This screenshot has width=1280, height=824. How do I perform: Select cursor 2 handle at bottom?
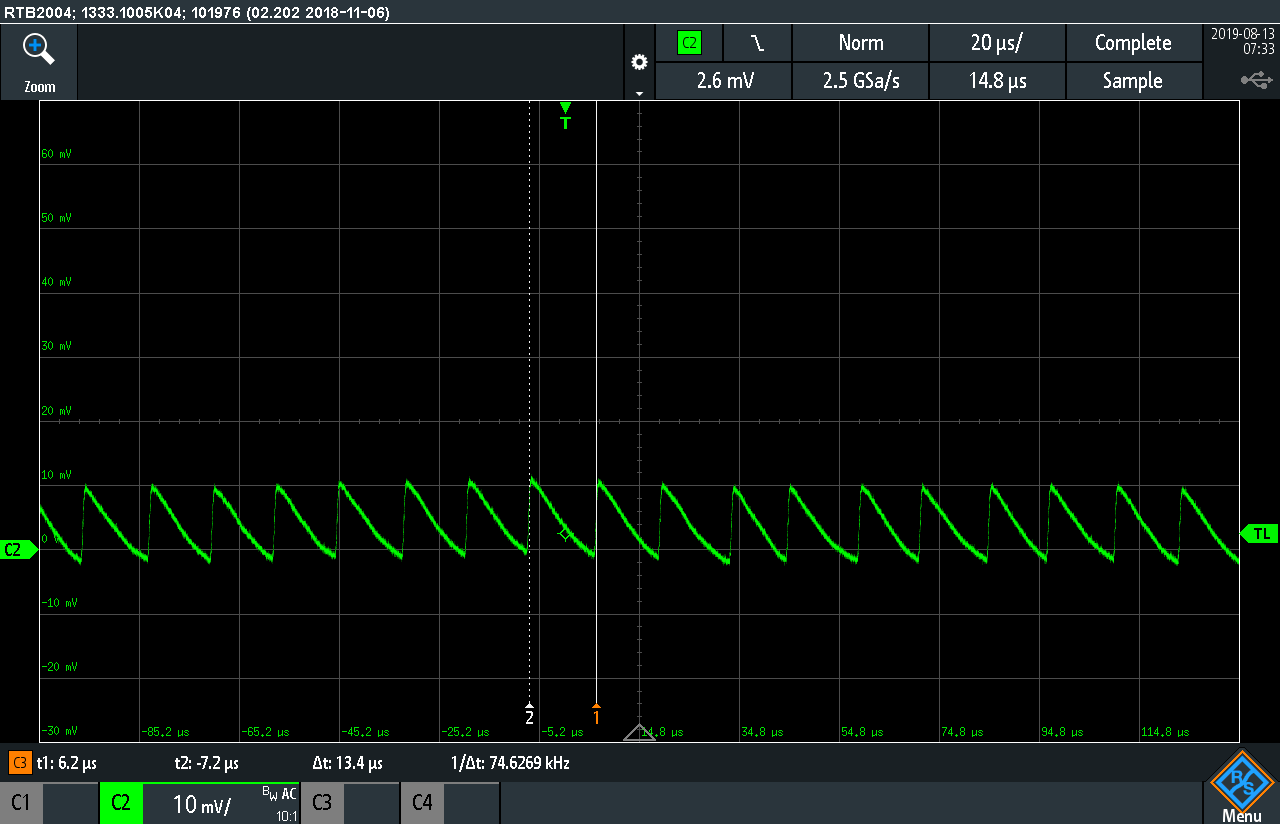530,714
